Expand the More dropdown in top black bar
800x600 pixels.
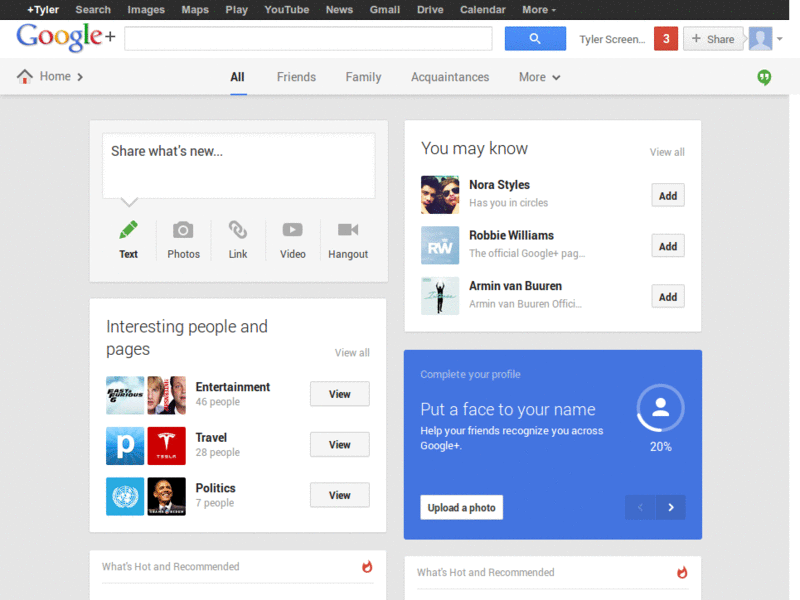[539, 10]
